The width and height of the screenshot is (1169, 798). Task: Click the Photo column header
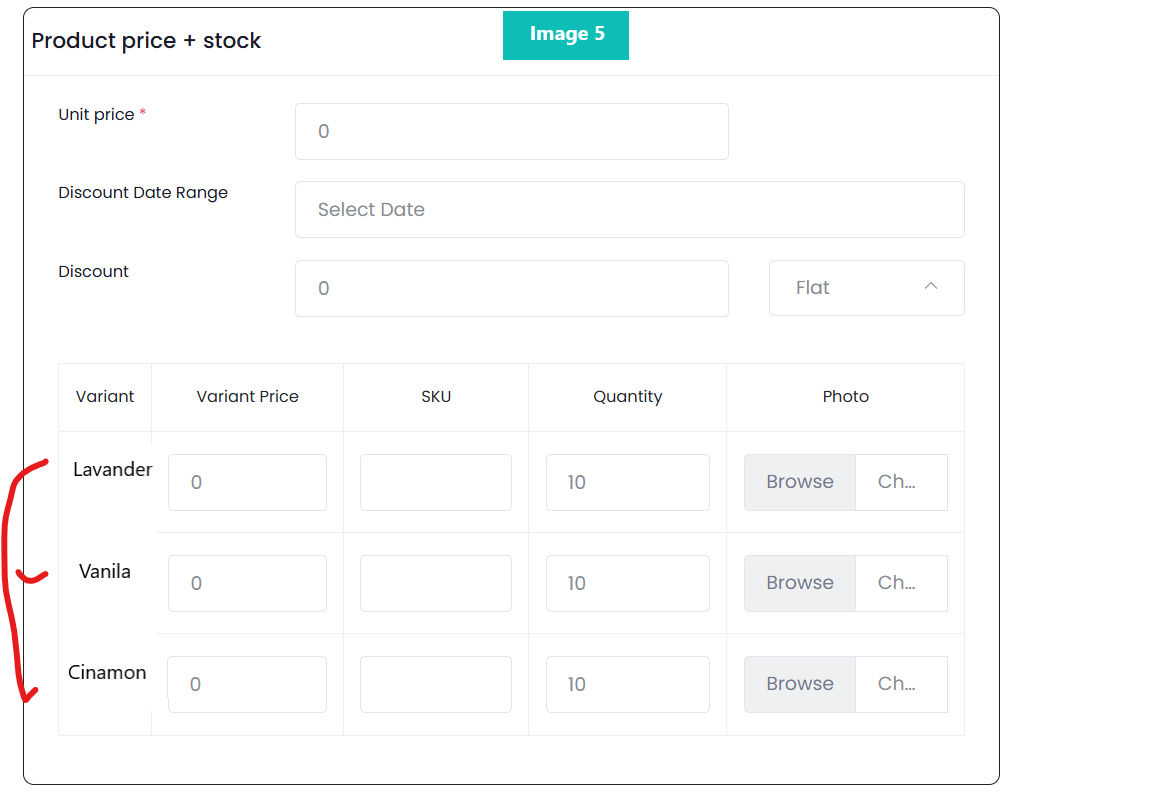[845, 397]
